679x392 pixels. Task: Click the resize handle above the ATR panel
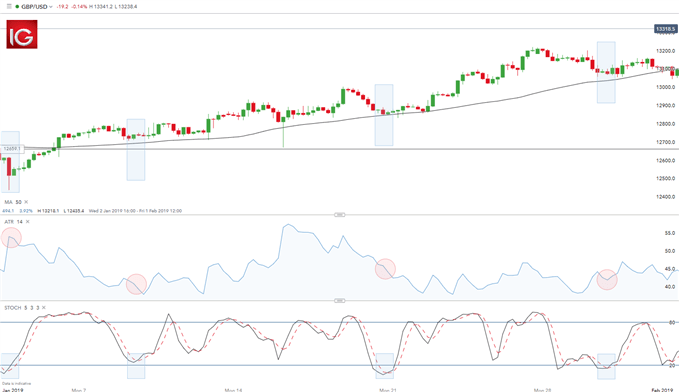340,215
